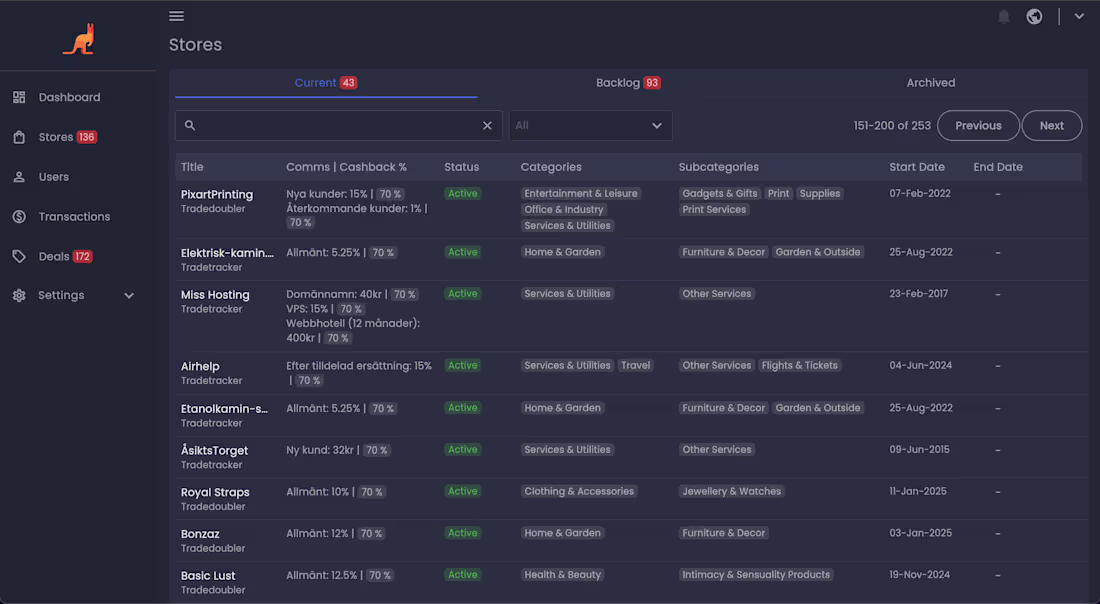Click the search magnifier icon

click(190, 125)
